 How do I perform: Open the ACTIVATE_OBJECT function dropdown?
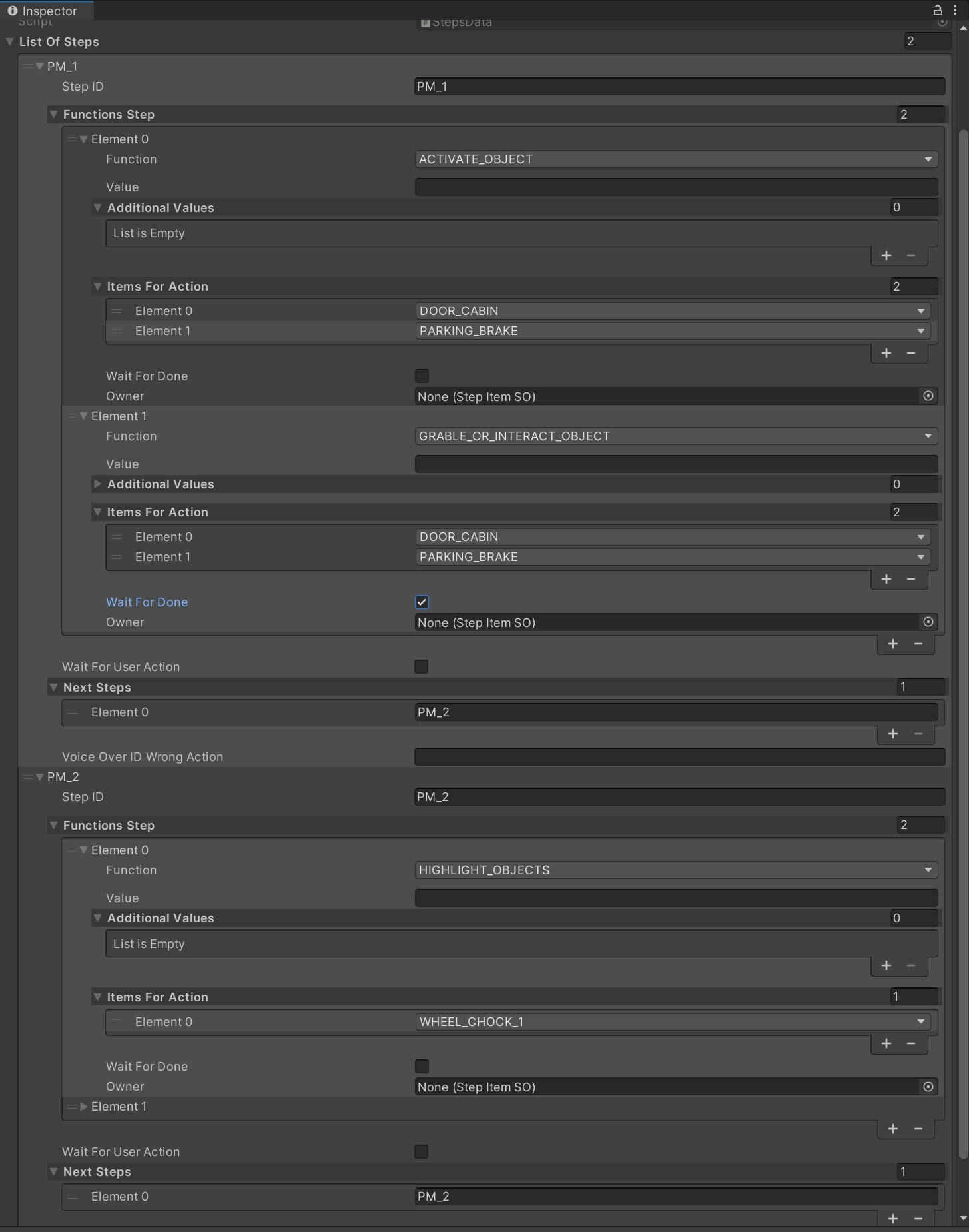(675, 159)
